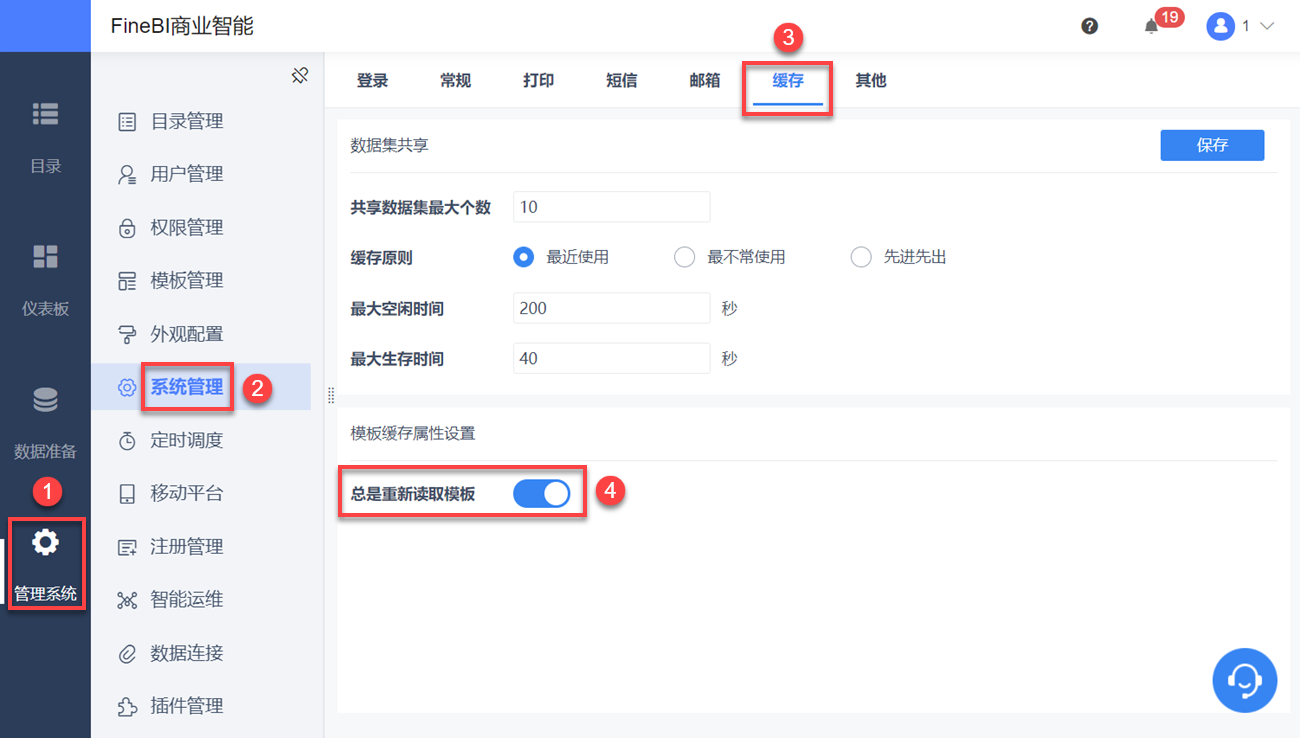1300x738 pixels.
Task: Select the 最不常使用 radio option
Action: pos(684,257)
